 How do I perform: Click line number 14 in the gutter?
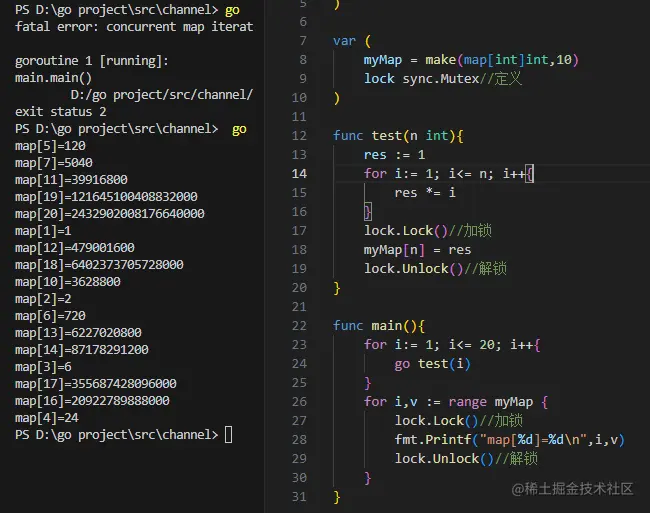click(x=299, y=174)
